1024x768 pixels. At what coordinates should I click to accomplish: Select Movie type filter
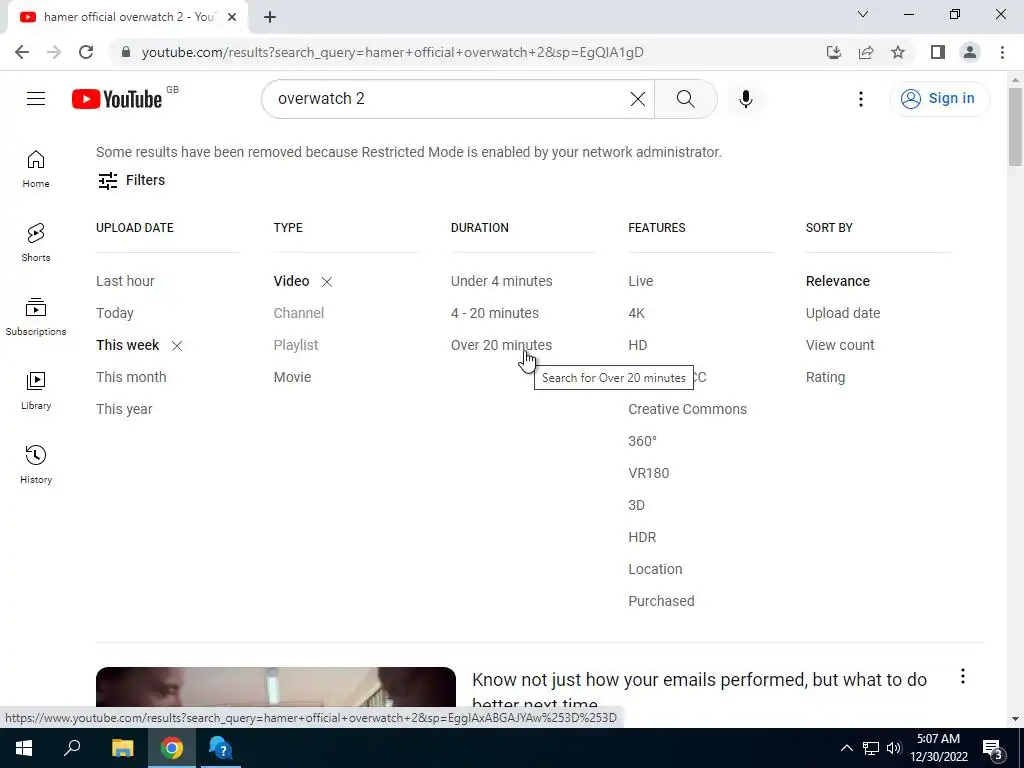(x=292, y=377)
